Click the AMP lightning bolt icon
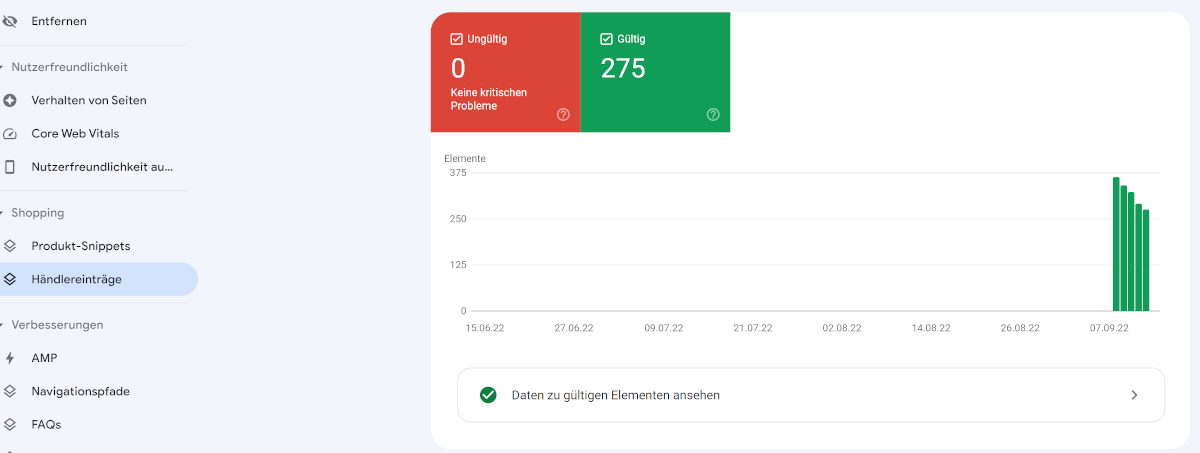Screen dimensions: 1200x453 pyautogui.click(x=10, y=358)
